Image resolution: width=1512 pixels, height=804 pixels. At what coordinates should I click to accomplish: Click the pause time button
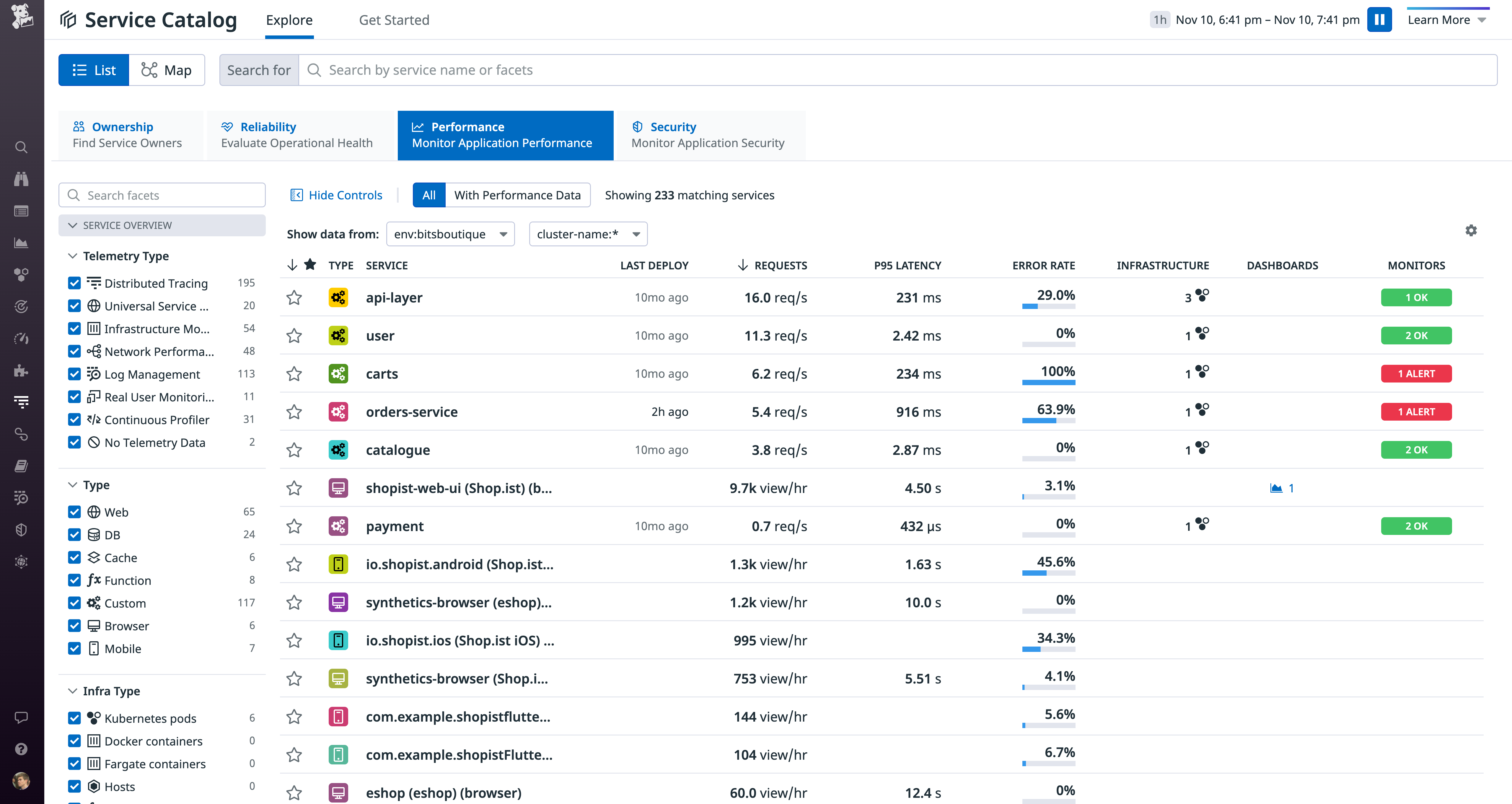pos(1379,20)
